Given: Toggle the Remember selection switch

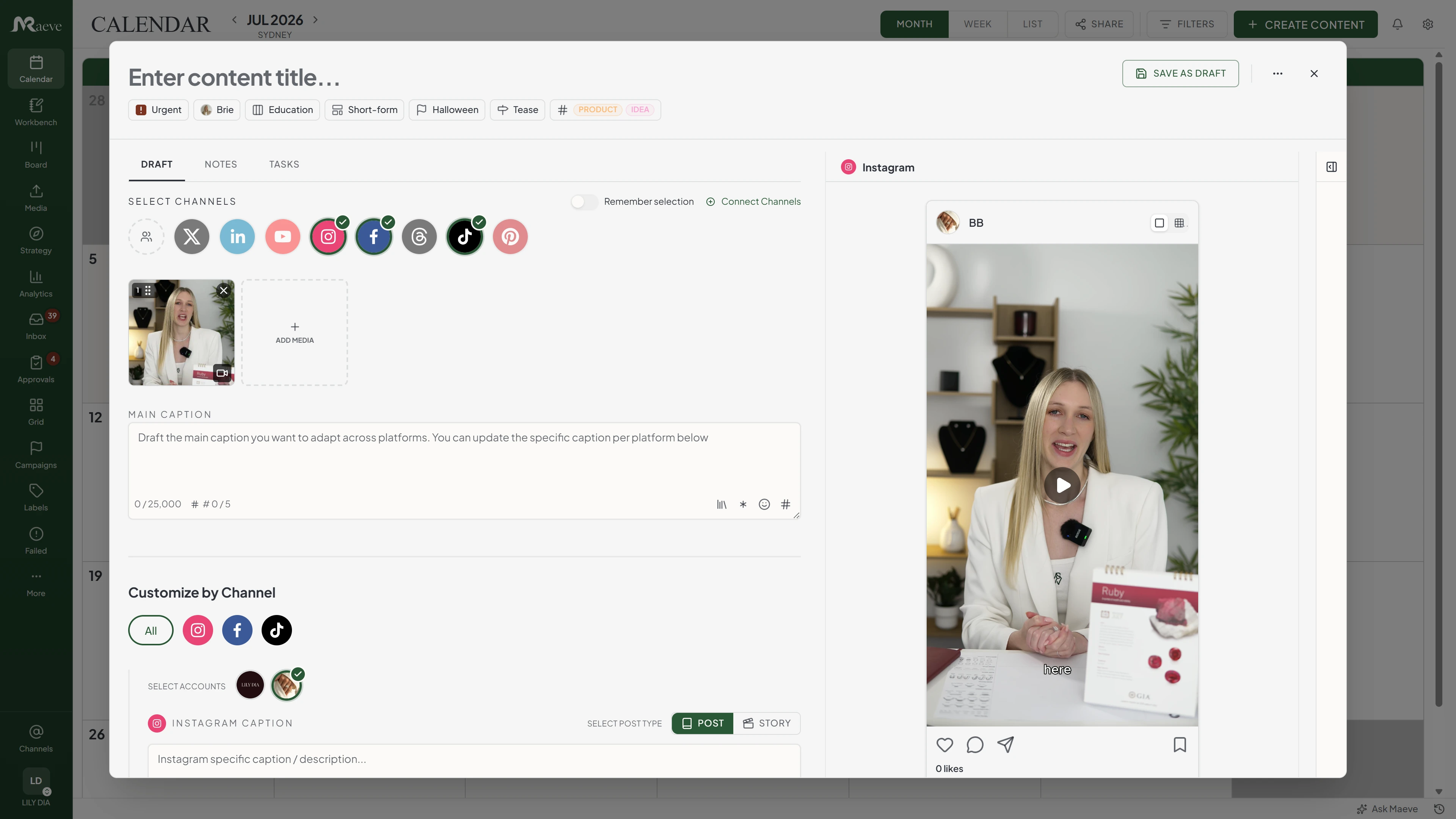Looking at the screenshot, I should pyautogui.click(x=584, y=202).
